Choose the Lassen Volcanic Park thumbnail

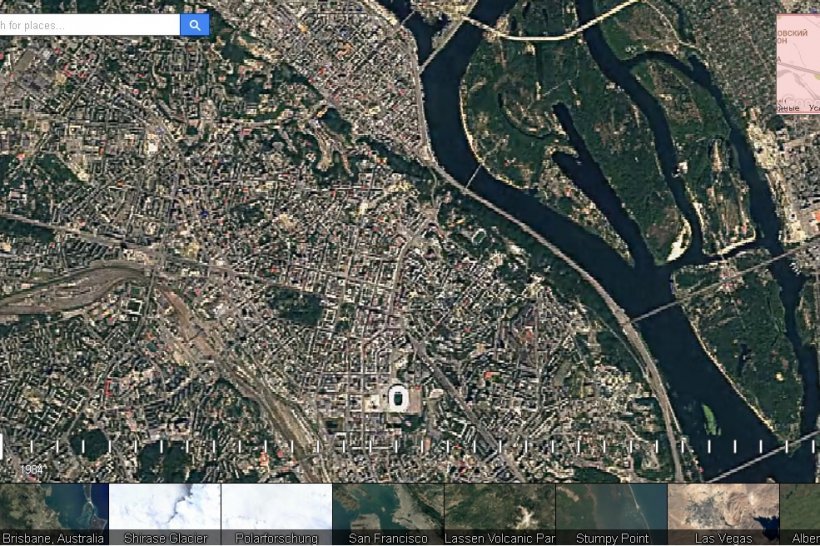coord(499,514)
